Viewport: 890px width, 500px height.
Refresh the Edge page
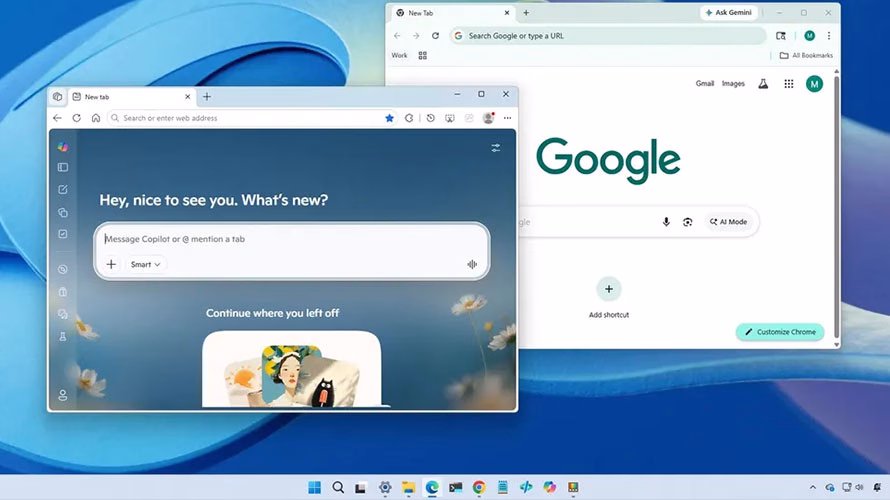click(x=77, y=118)
